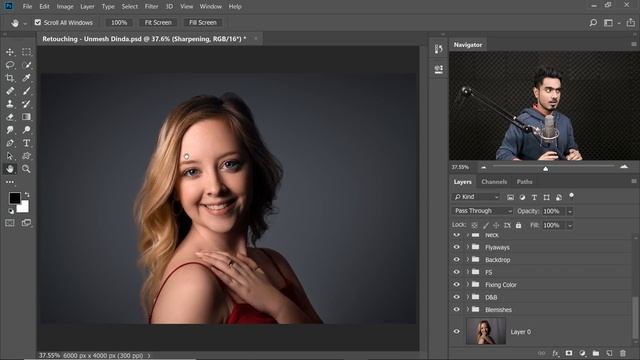Click the Fit Screen button
This screenshot has width=640, height=360.
158,22
